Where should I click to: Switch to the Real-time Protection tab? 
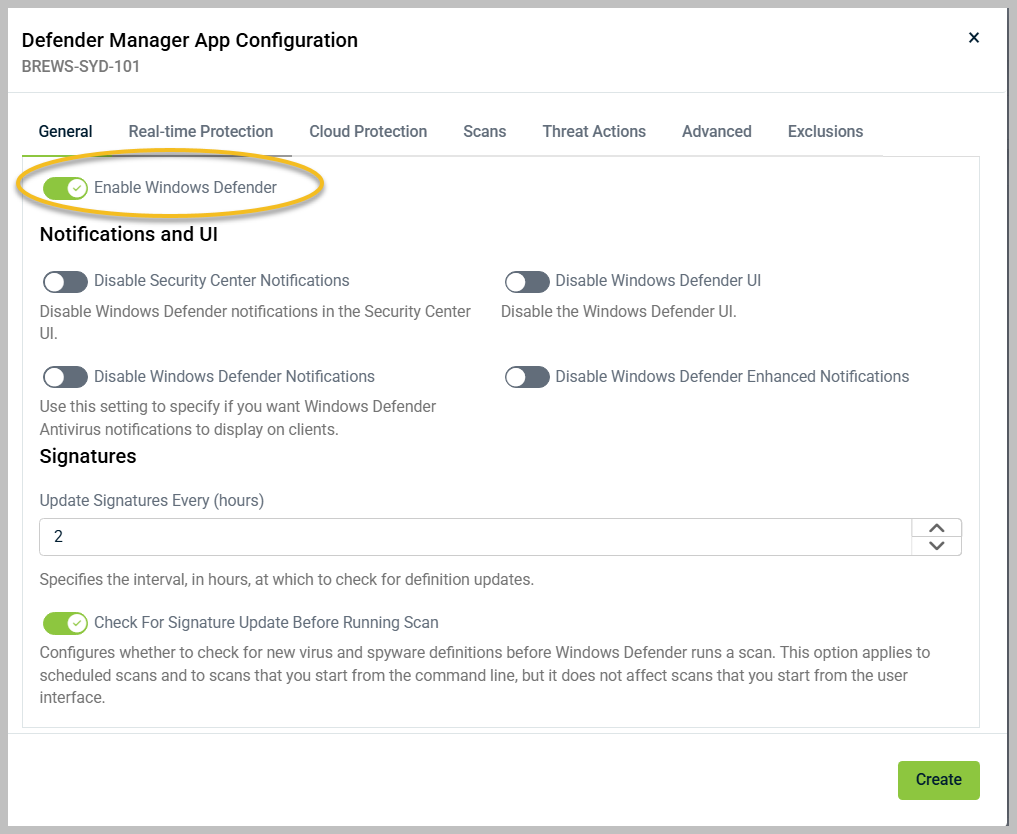pos(200,131)
